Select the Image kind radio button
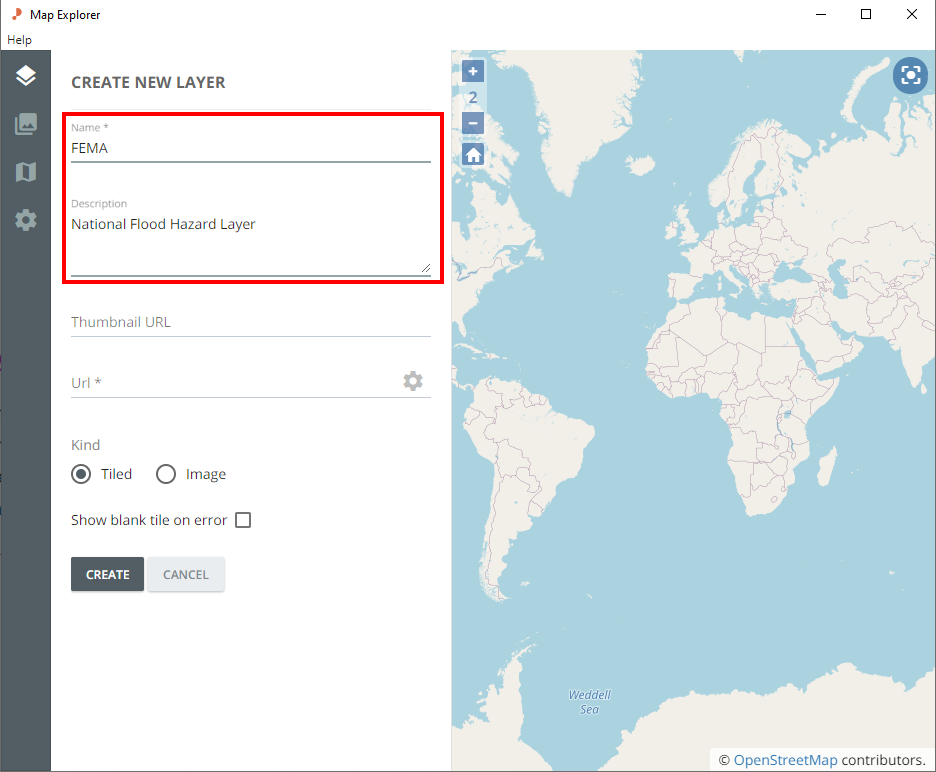Viewport: 936px width, 772px height. 166,474
